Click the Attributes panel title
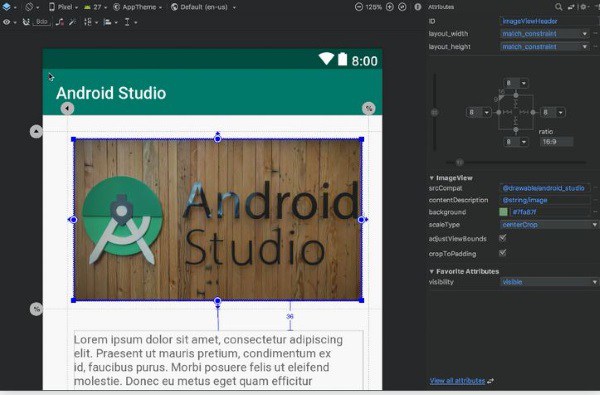The height and width of the screenshot is (395, 600). 441,7
